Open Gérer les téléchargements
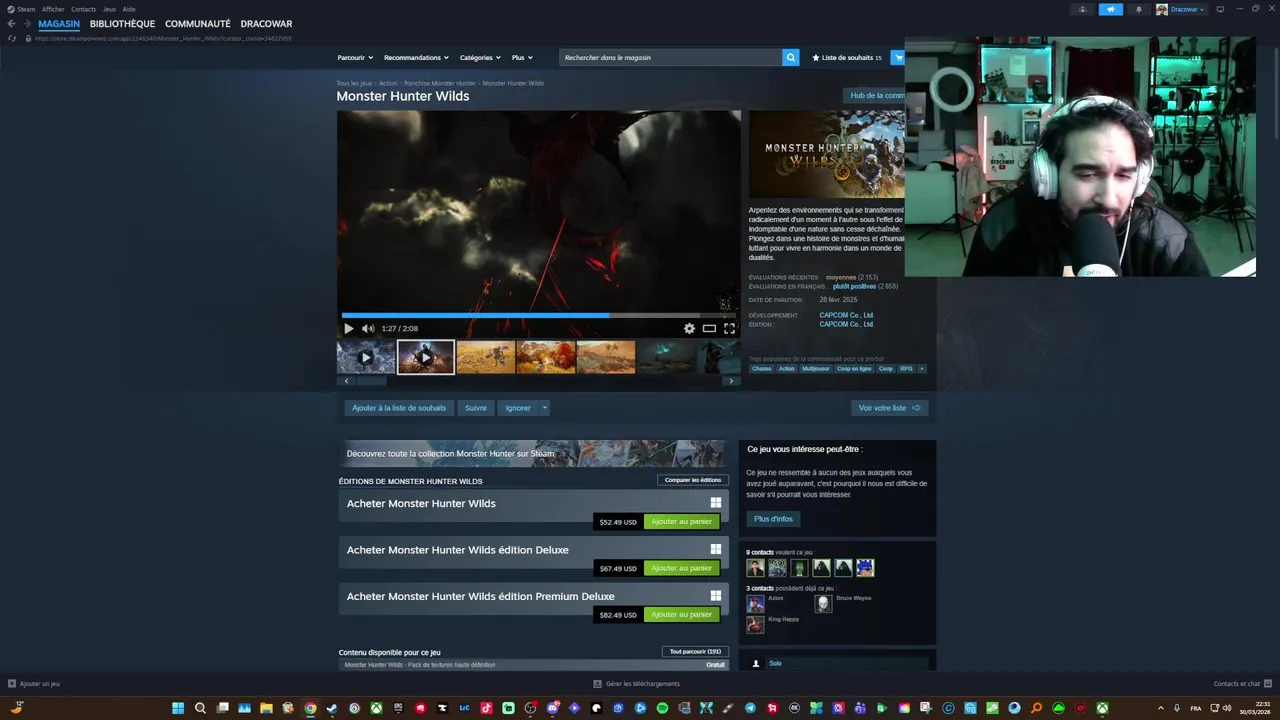The image size is (1280, 720). pos(636,684)
